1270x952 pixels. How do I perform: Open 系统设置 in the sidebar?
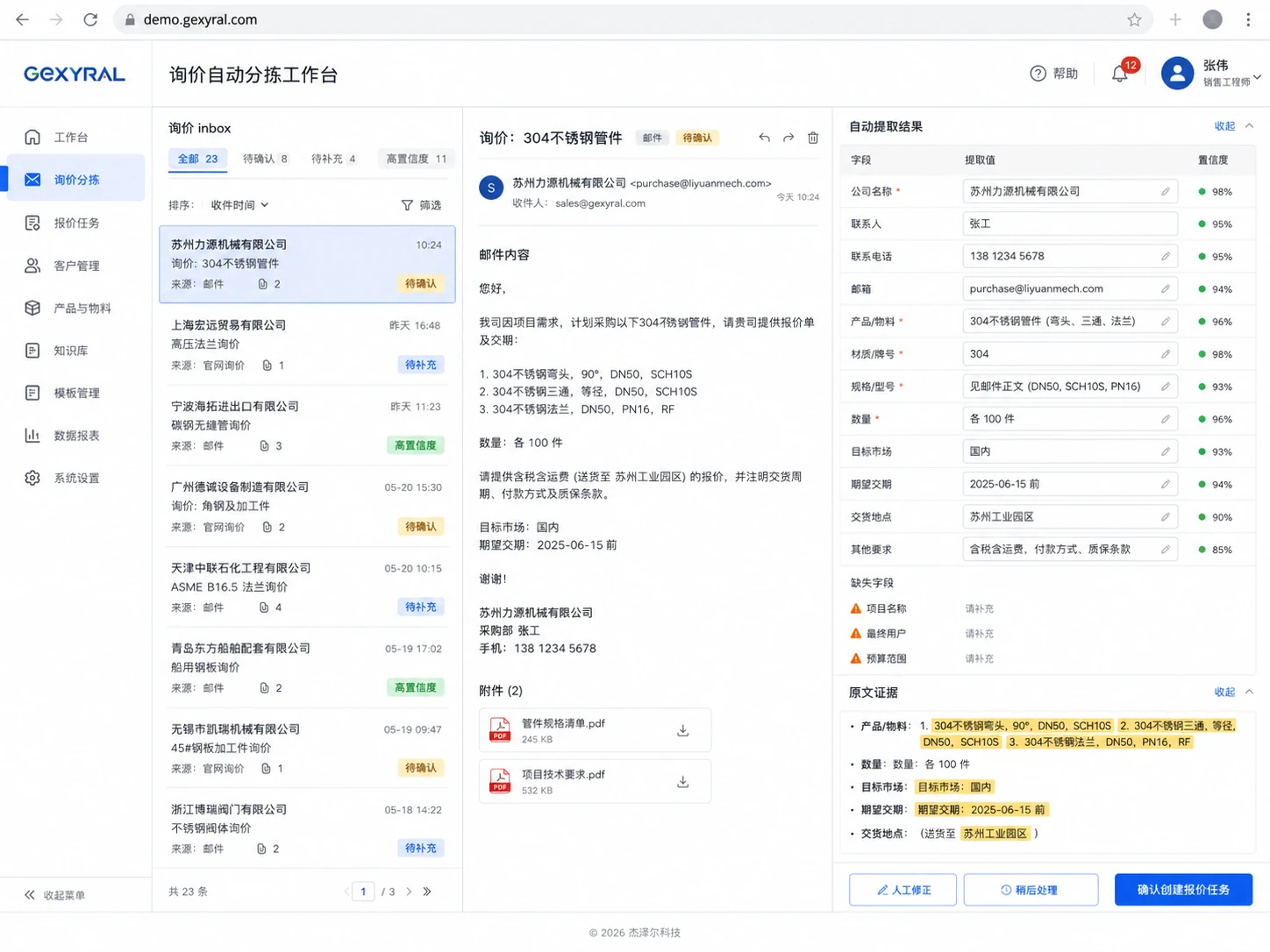point(75,478)
